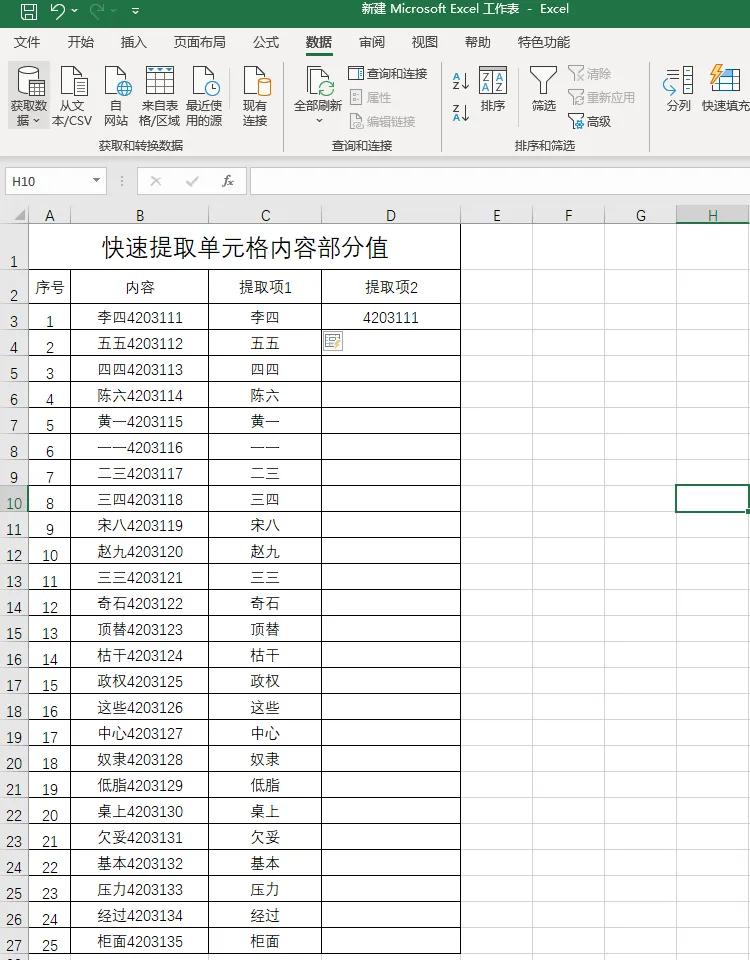This screenshot has width=750, height=960.
Task: Click inside the formula bar field
Action: click(500, 181)
